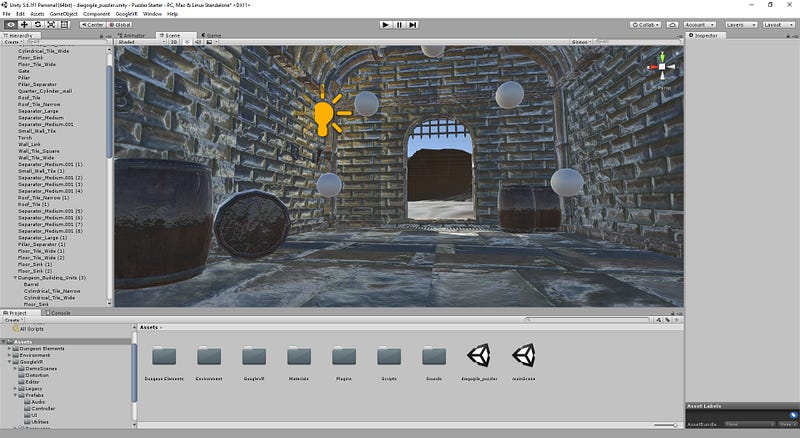Select the Hand tool in toolbar
The image size is (800, 438).
(x=10, y=24)
